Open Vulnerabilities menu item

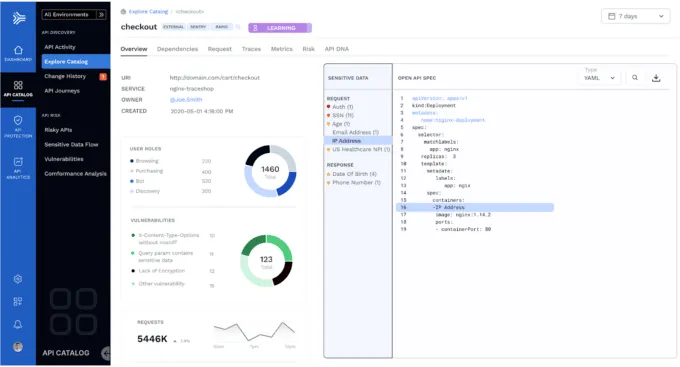64,159
